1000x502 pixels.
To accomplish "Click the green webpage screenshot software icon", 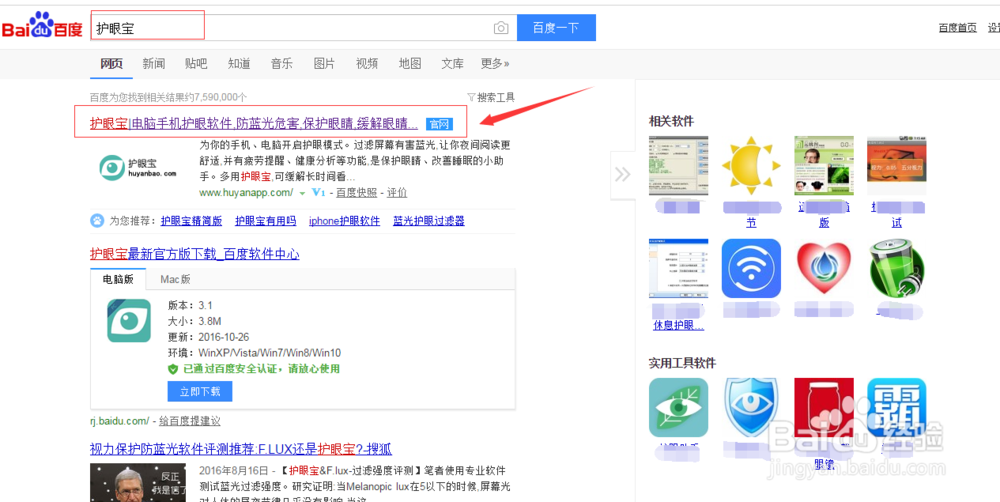I will point(823,166).
